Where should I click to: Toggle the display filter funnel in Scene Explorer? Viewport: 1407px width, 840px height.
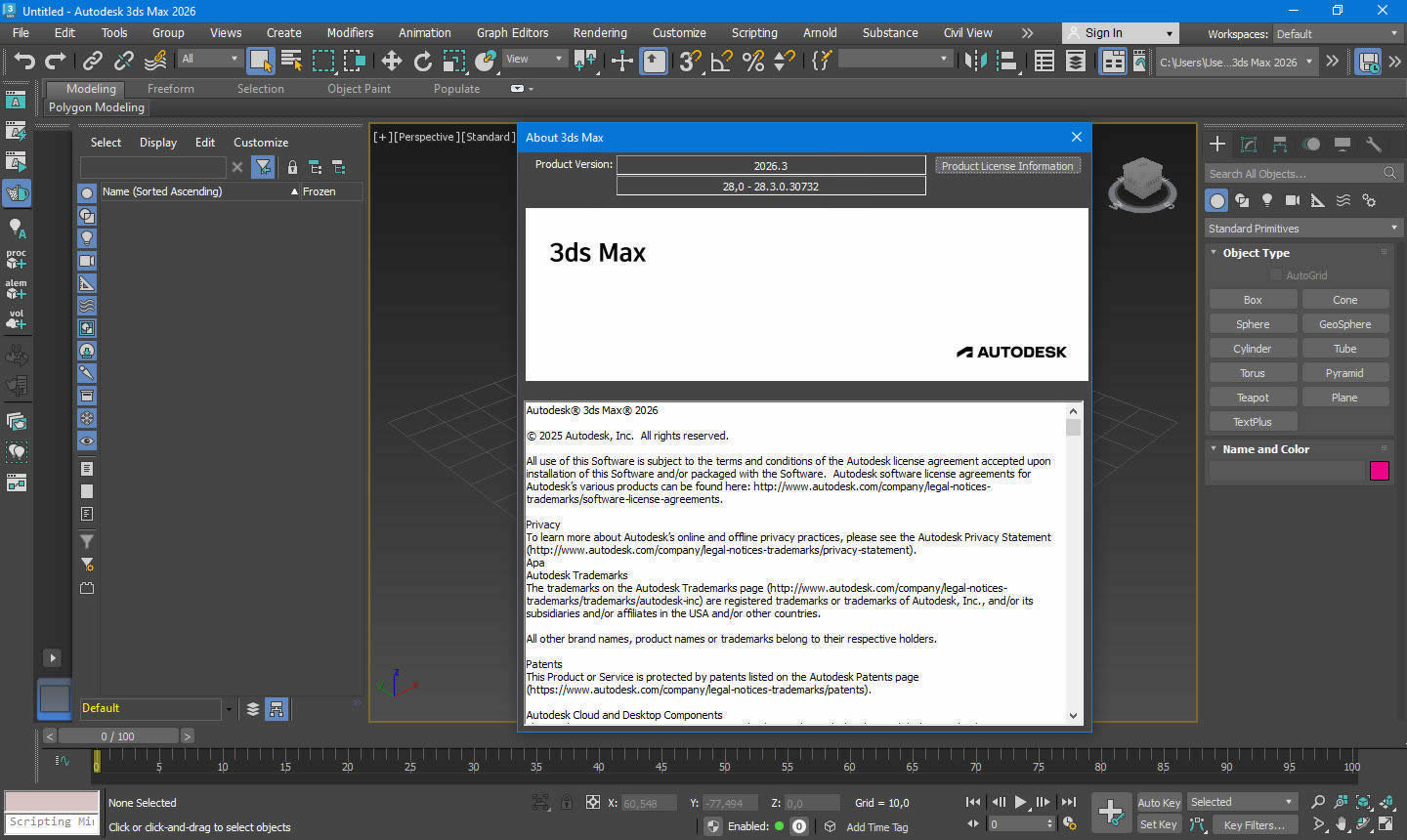pos(263,167)
